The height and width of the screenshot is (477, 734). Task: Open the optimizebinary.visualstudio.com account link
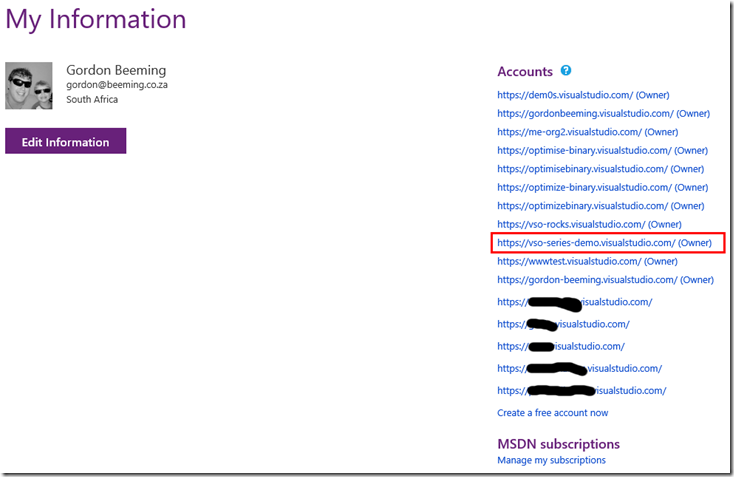tap(601, 206)
